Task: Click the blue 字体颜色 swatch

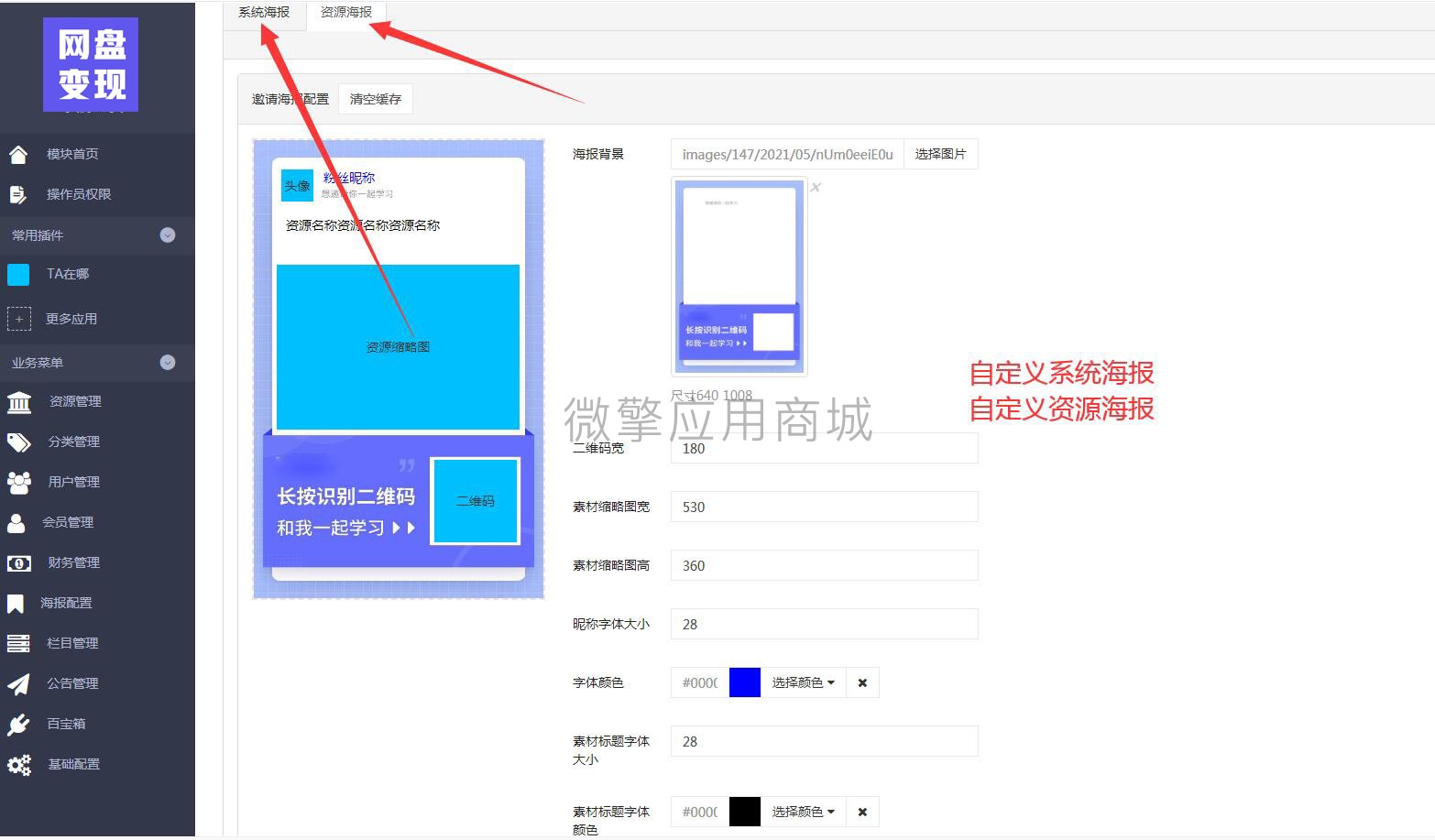Action: tap(745, 682)
